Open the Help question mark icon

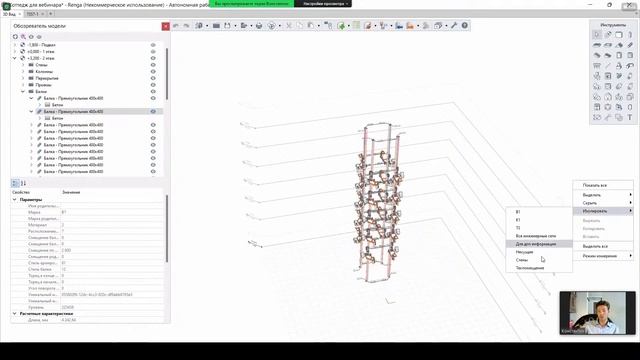point(464,26)
